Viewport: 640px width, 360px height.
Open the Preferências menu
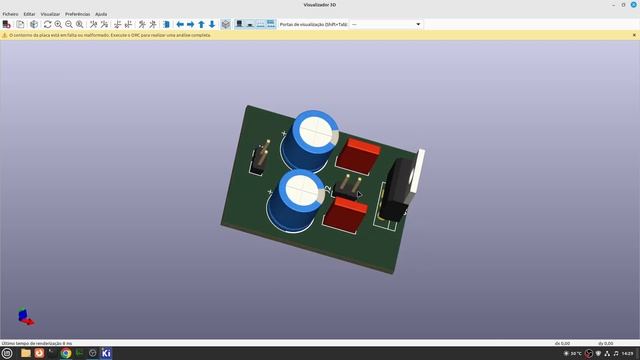coord(78,14)
